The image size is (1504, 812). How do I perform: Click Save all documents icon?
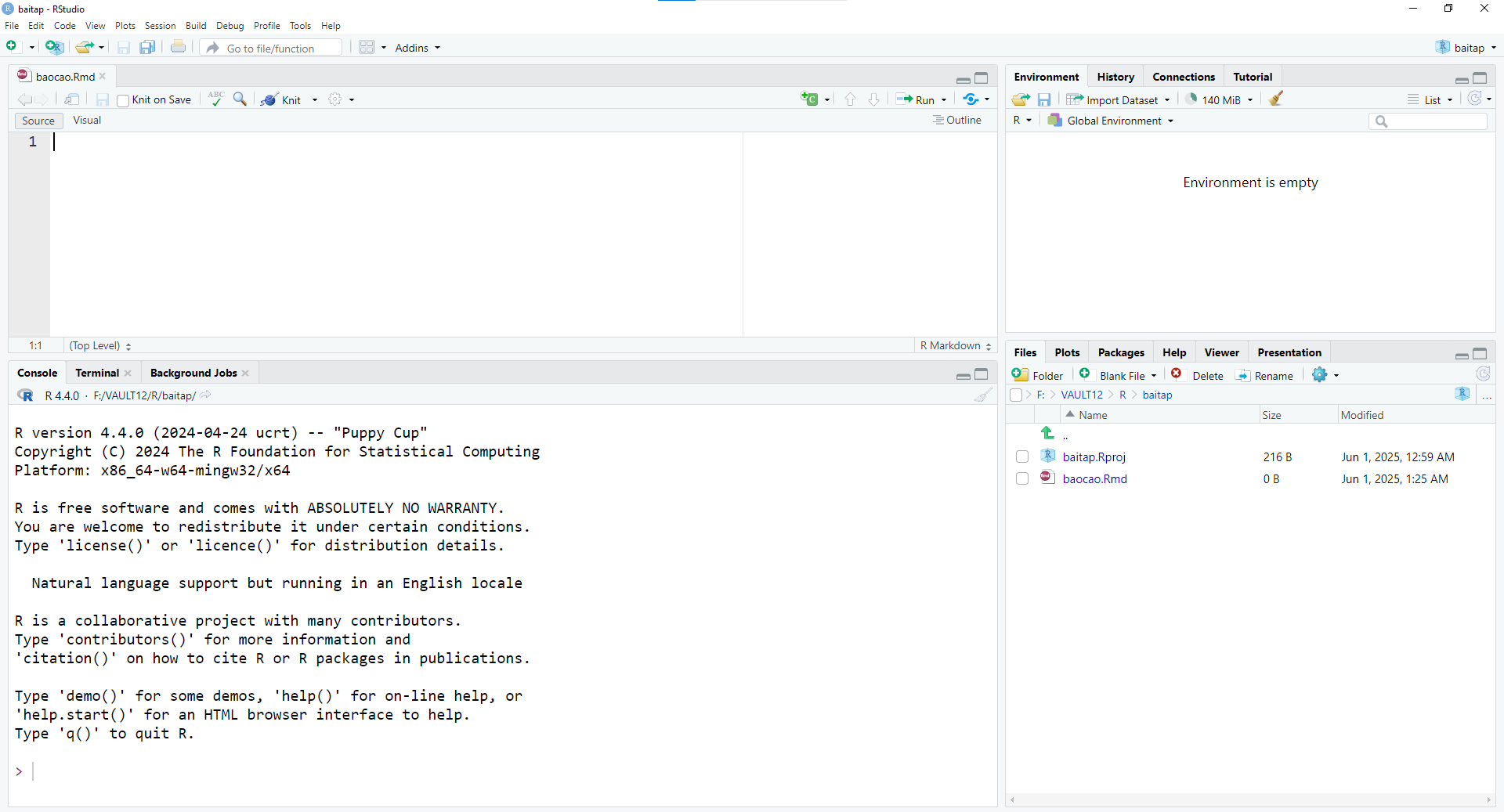click(x=147, y=47)
